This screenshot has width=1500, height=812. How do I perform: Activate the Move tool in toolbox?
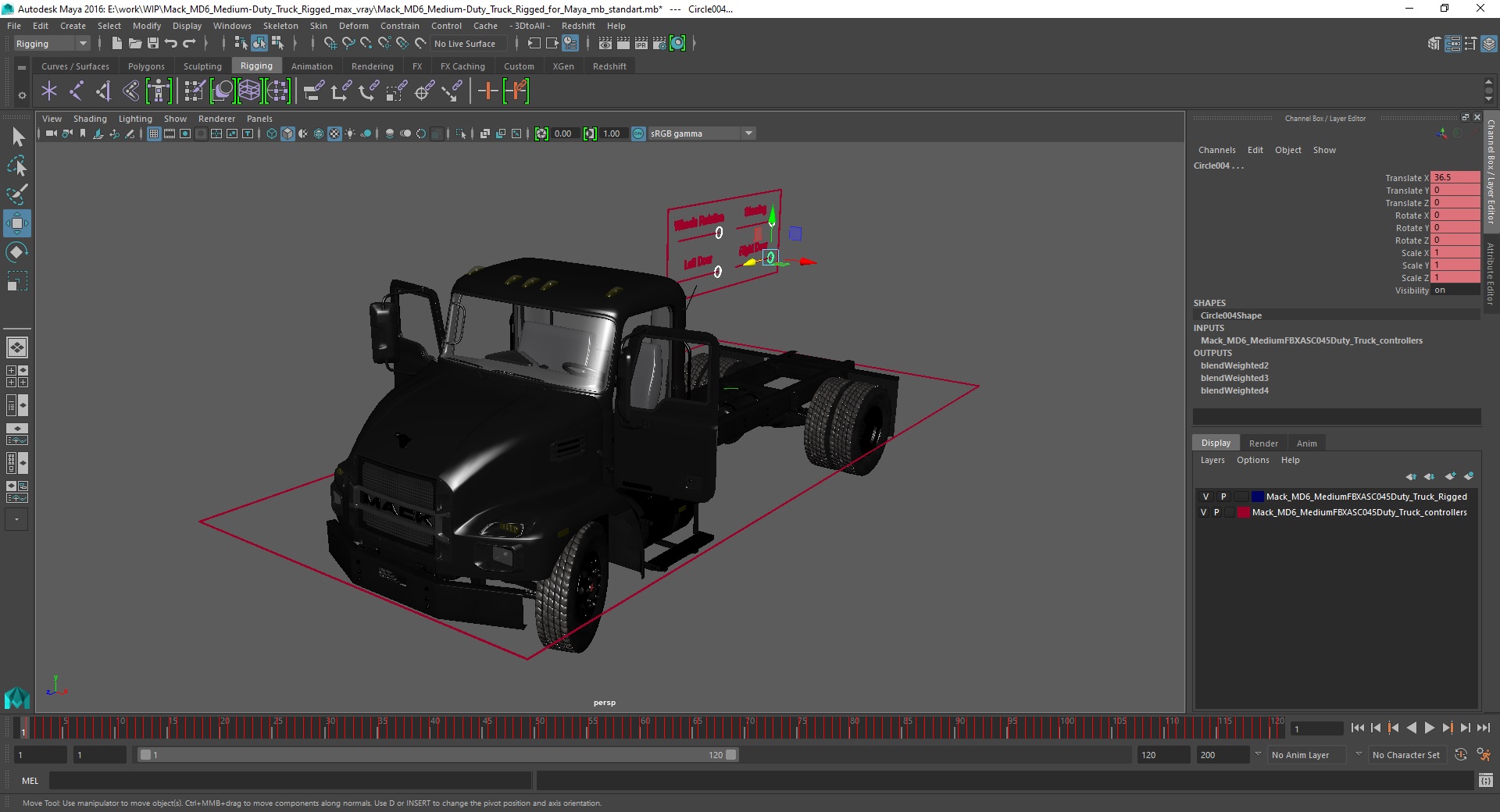[17, 223]
